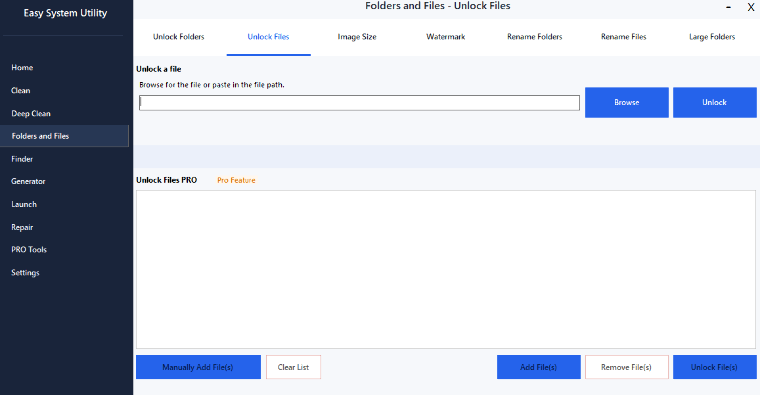Click the Clear List button

click(293, 367)
